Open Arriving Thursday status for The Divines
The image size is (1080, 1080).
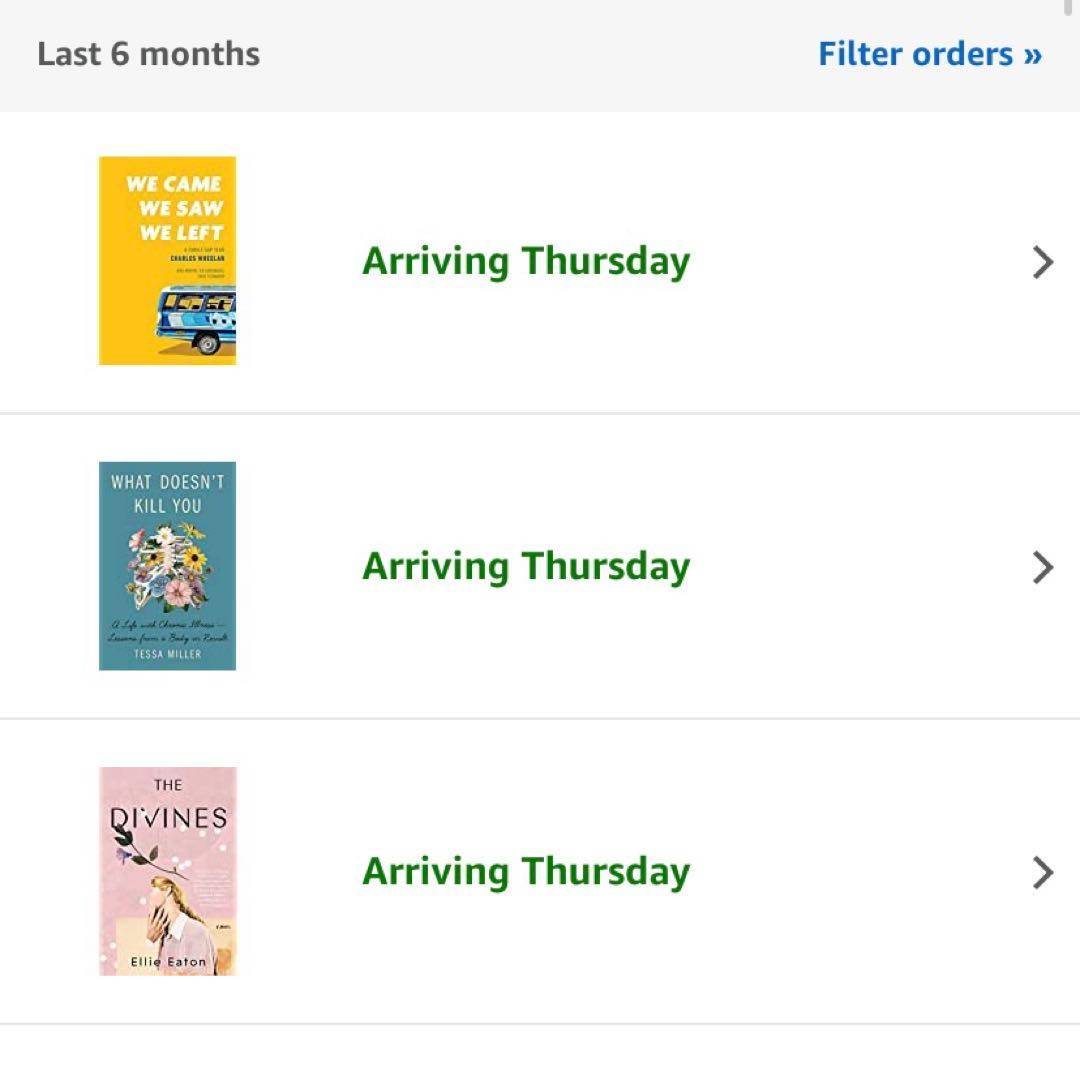(525, 872)
